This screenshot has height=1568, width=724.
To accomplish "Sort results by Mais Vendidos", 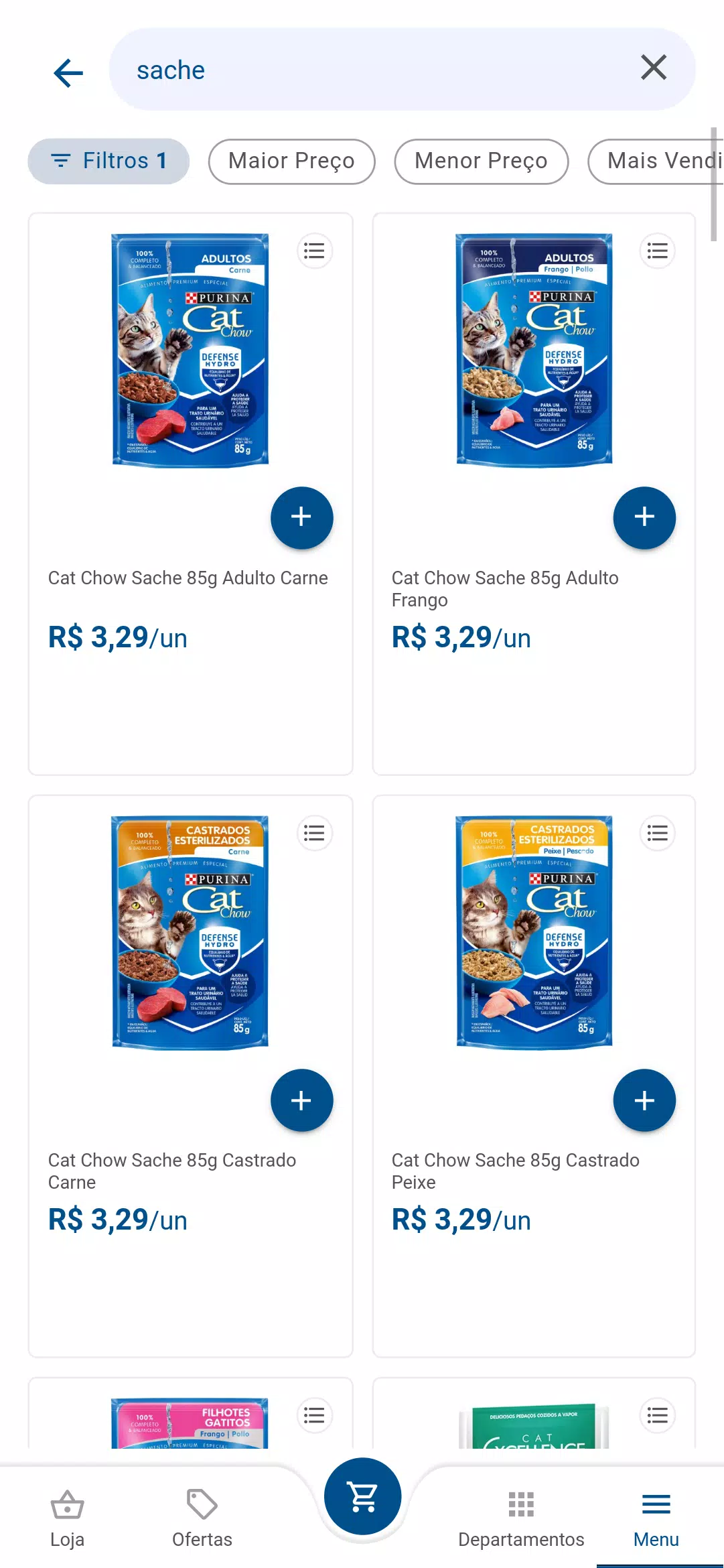I will pyautogui.click(x=656, y=161).
